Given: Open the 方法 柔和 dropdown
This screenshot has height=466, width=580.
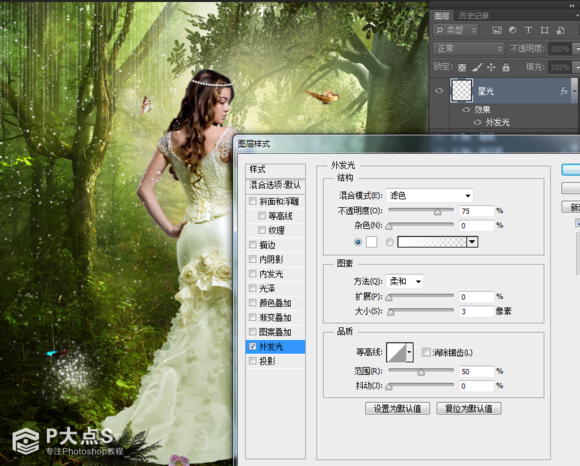Looking at the screenshot, I should click(405, 281).
